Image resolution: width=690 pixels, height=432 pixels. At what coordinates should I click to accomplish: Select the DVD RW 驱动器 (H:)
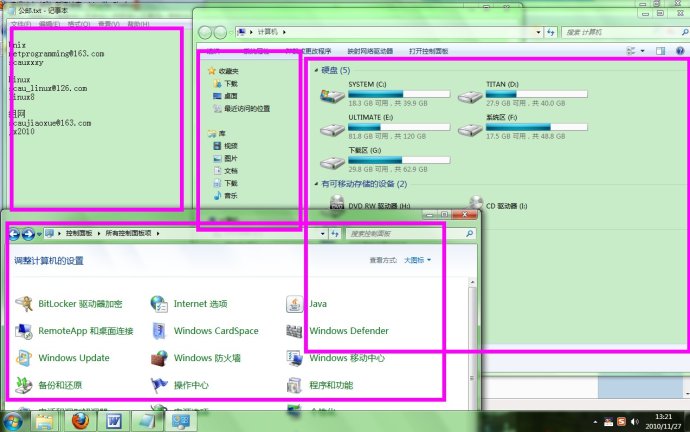pyautogui.click(x=370, y=205)
